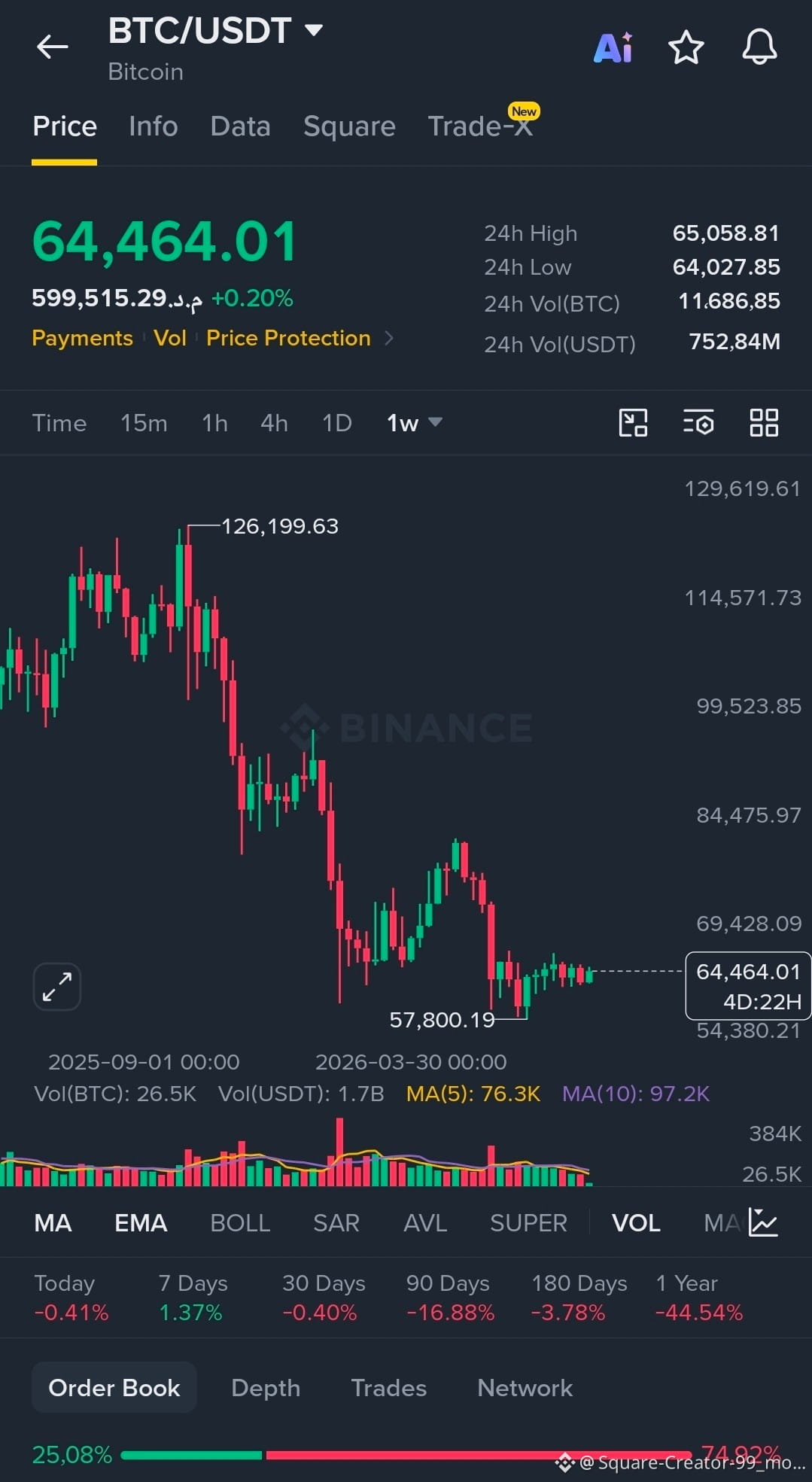812x1482 pixels.
Task: Open the chart grid layout icon
Action: point(764,423)
